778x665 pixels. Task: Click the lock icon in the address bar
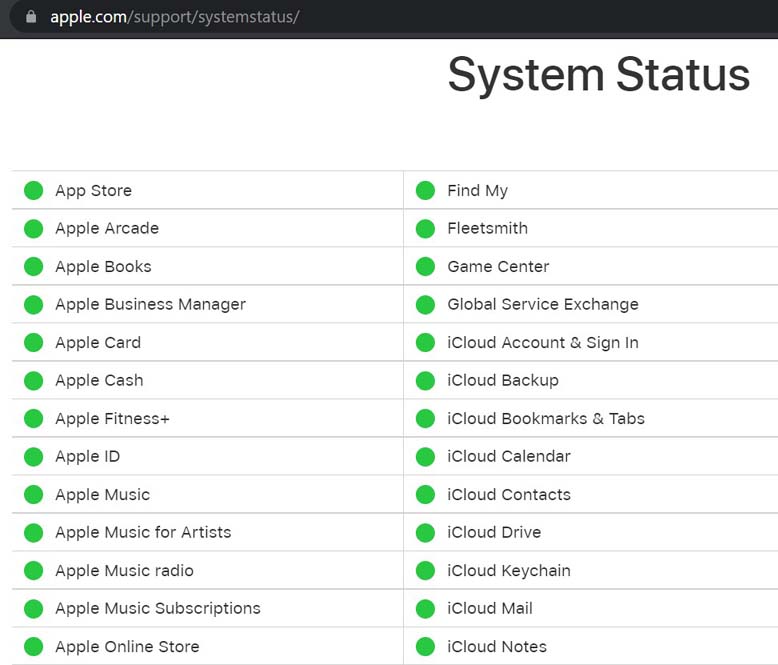click(31, 17)
